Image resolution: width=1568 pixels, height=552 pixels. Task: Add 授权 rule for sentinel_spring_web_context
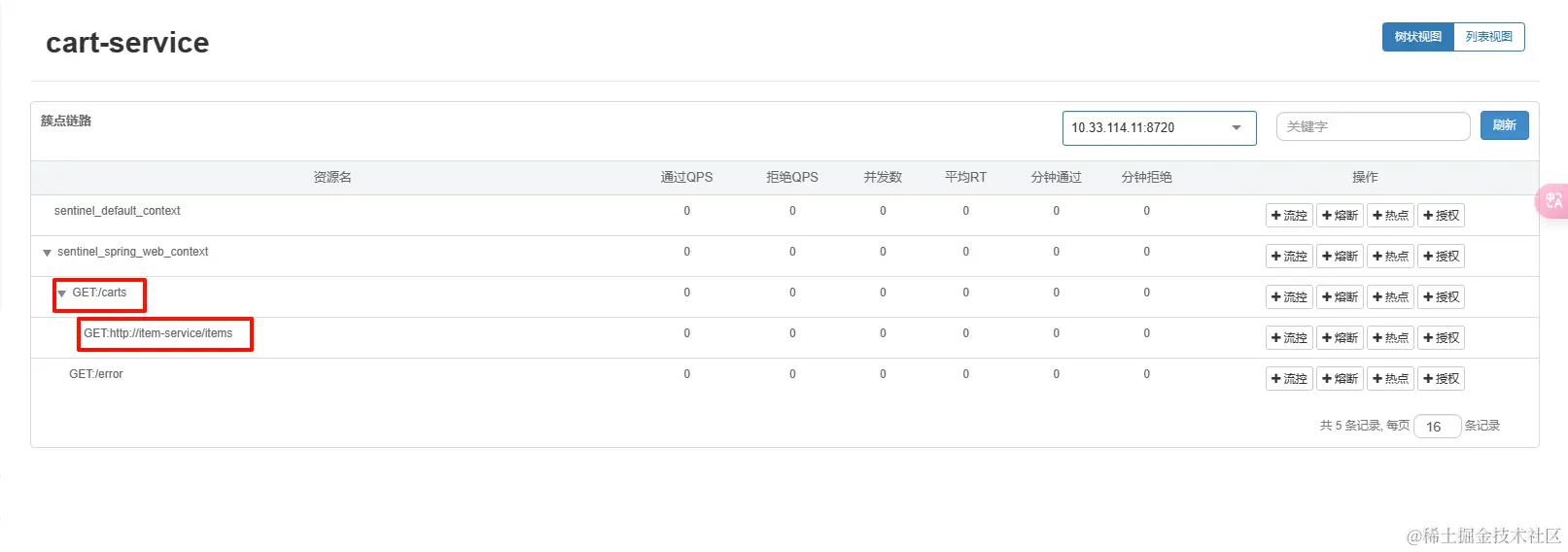tap(1441, 257)
